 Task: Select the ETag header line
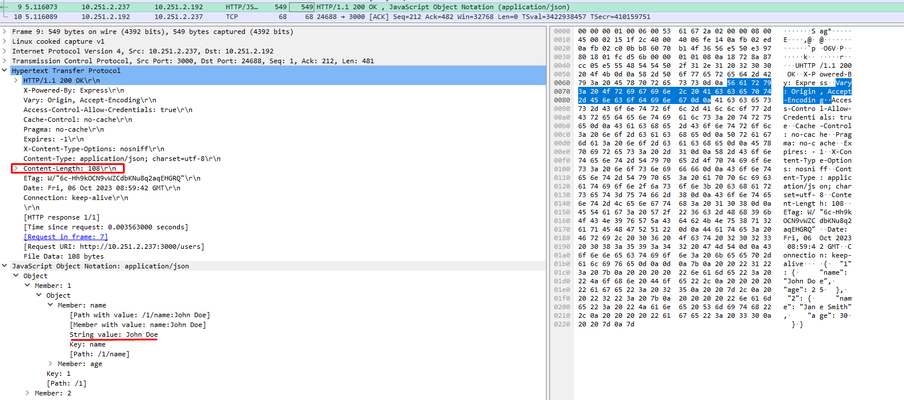(112, 178)
